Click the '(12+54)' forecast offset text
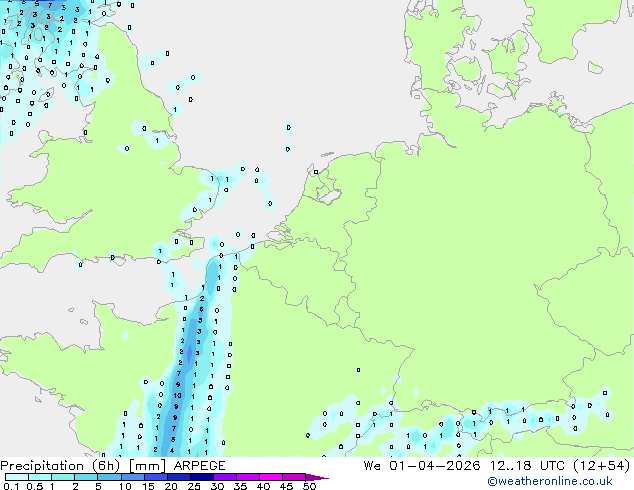This screenshot has height=490, width=634. tap(602, 466)
